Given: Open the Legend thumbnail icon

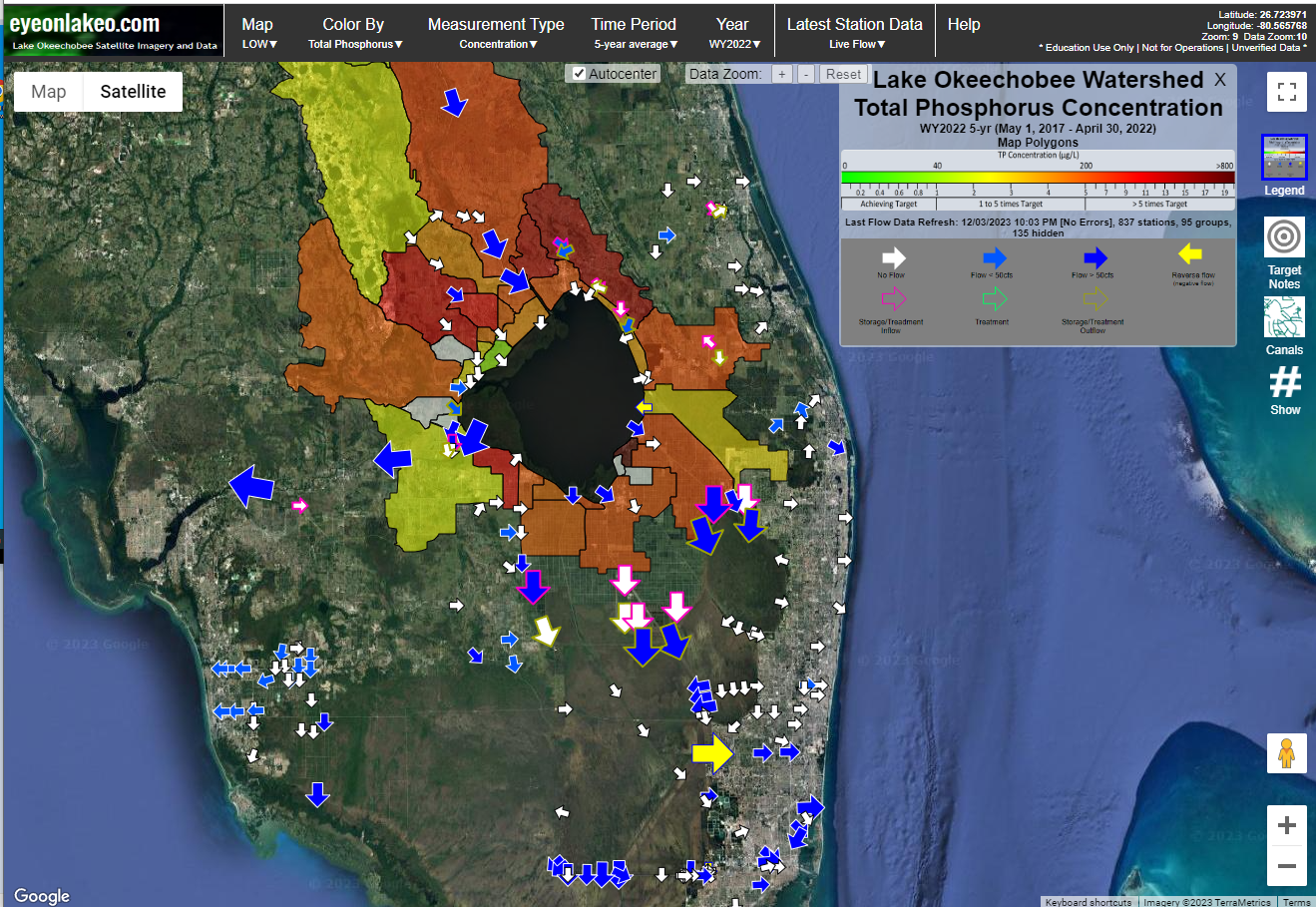Looking at the screenshot, I should point(1284,158).
